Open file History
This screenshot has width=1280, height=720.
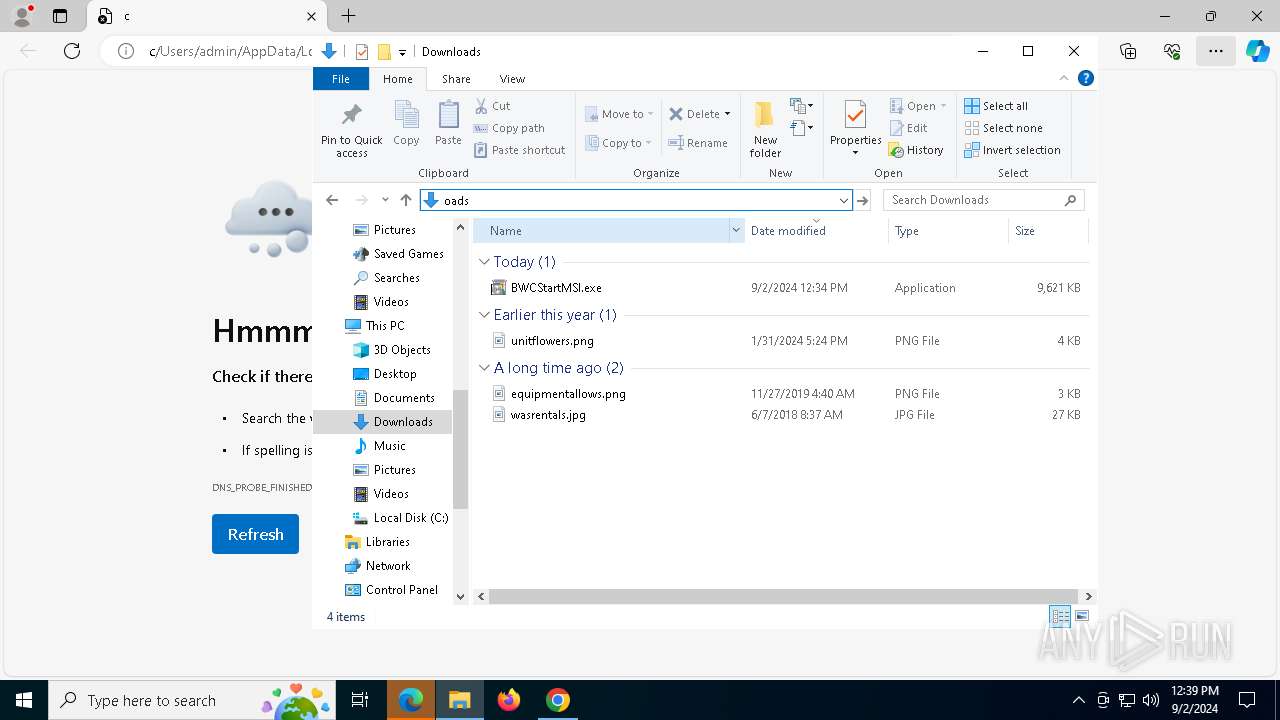pyautogui.click(x=916, y=150)
